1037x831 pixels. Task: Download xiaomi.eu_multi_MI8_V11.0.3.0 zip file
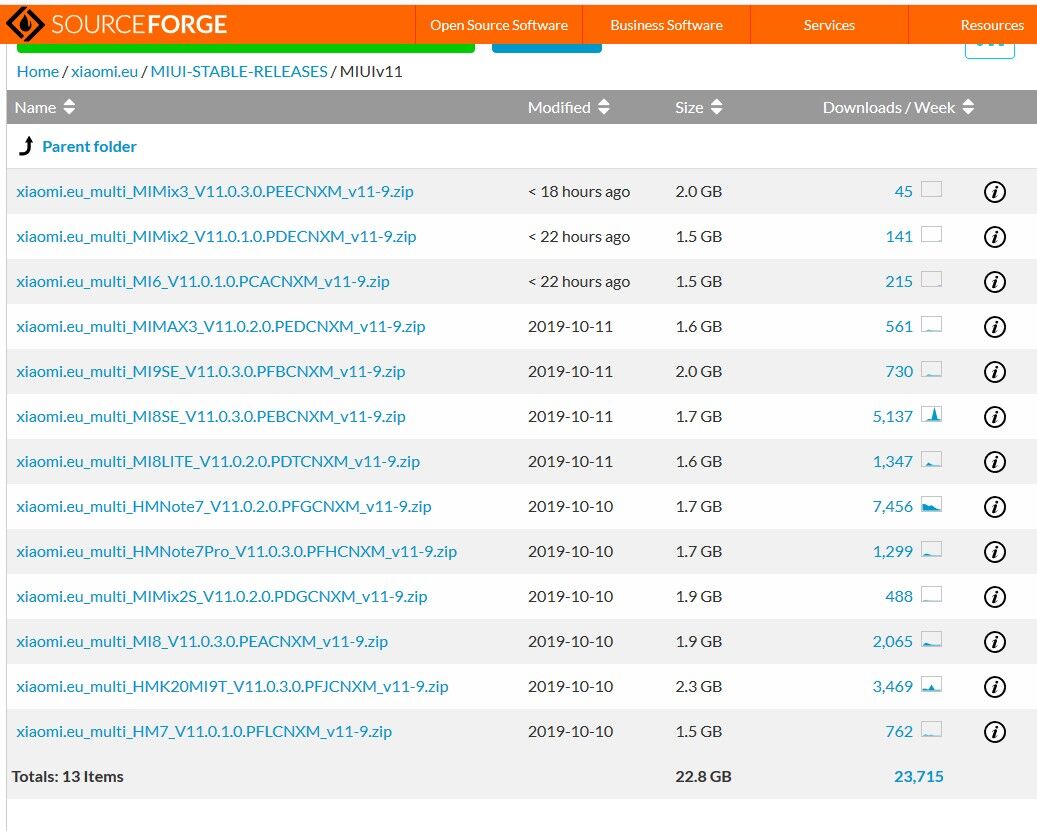point(202,641)
